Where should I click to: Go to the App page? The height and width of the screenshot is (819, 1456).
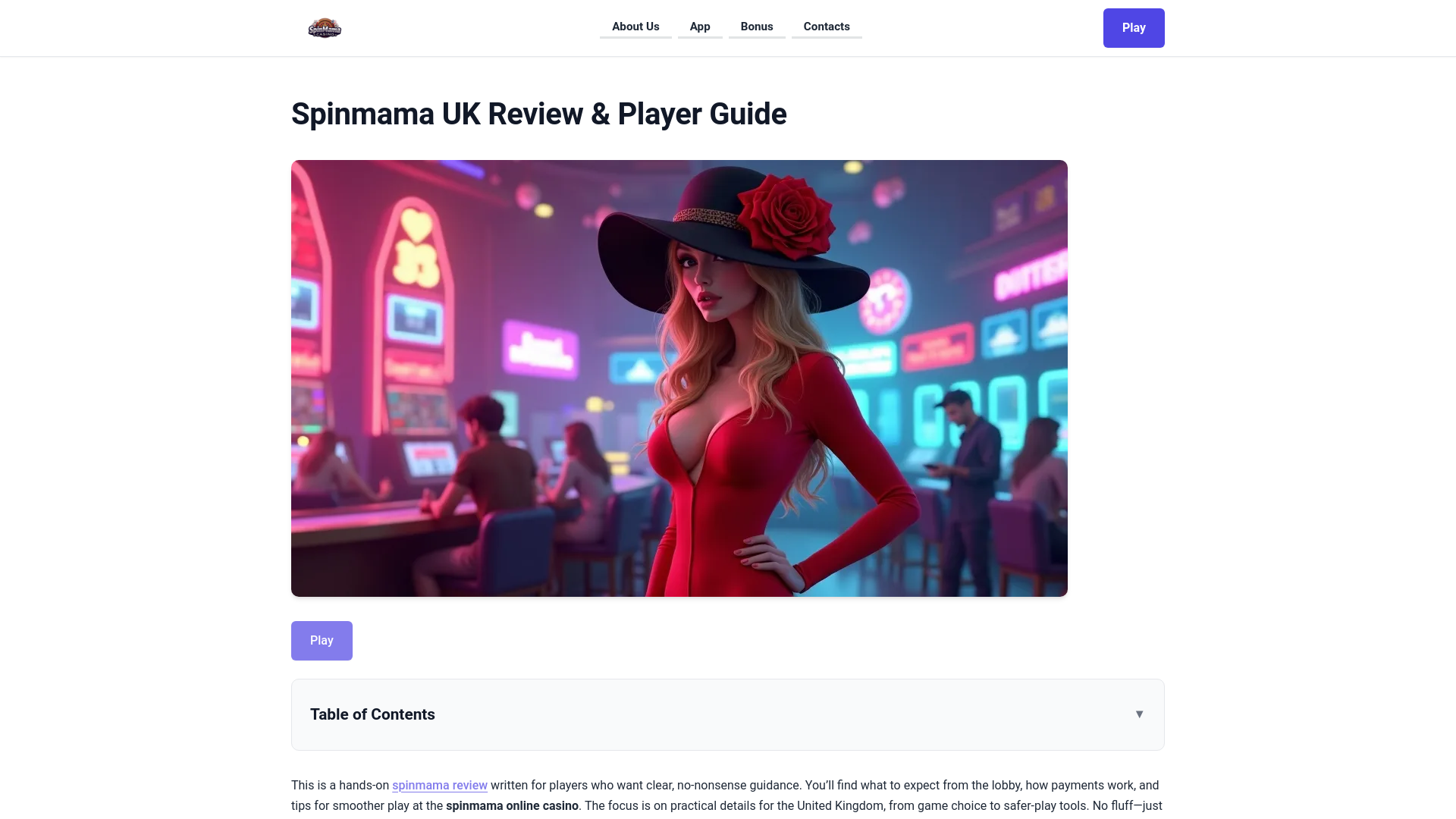700,27
